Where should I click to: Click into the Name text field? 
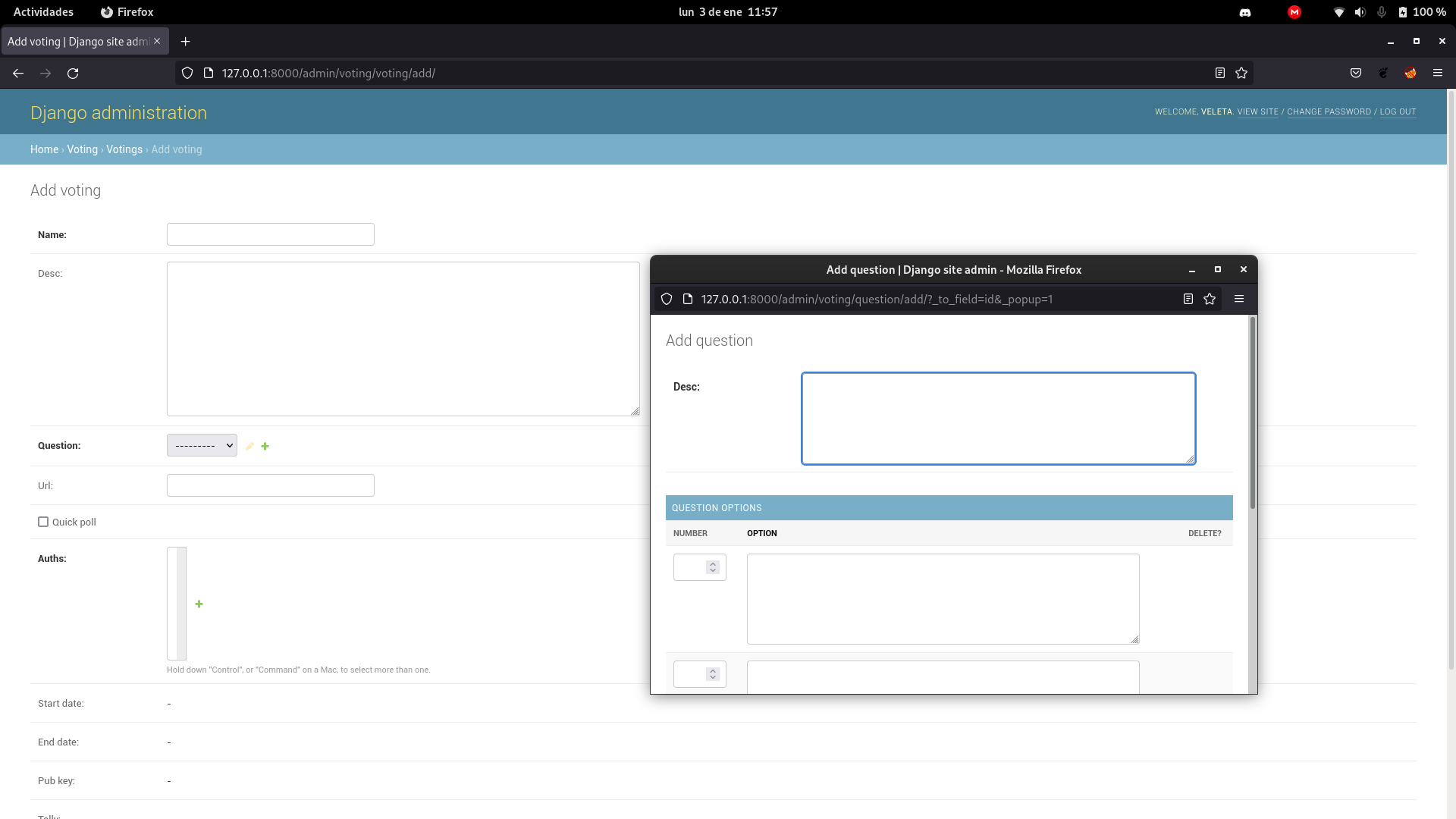(271, 235)
